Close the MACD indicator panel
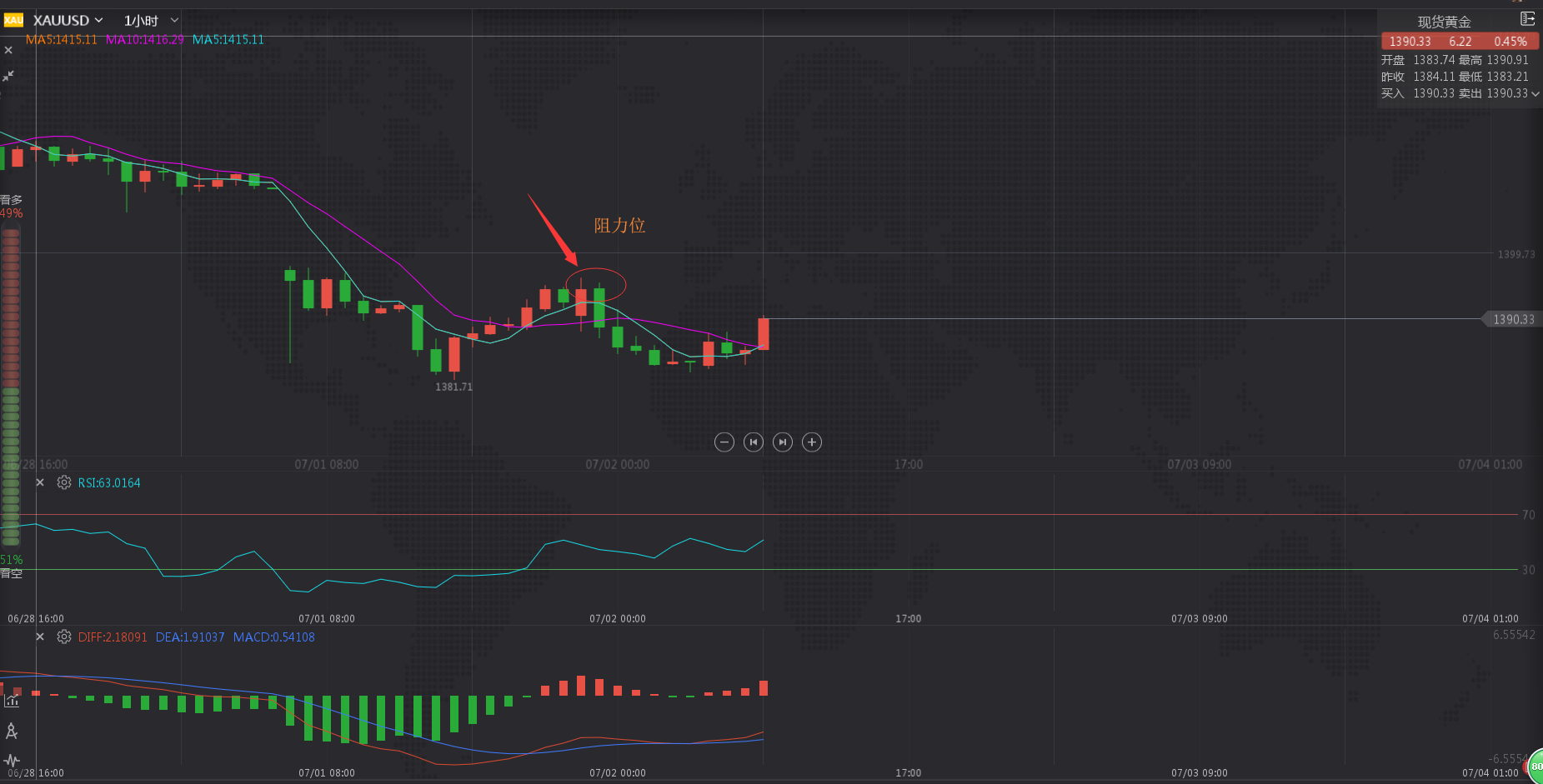The width and height of the screenshot is (1543, 784). 40,637
